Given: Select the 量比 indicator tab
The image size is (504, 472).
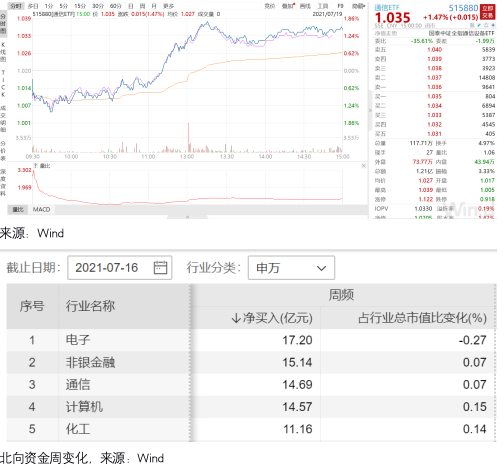Looking at the screenshot, I should [18, 209].
